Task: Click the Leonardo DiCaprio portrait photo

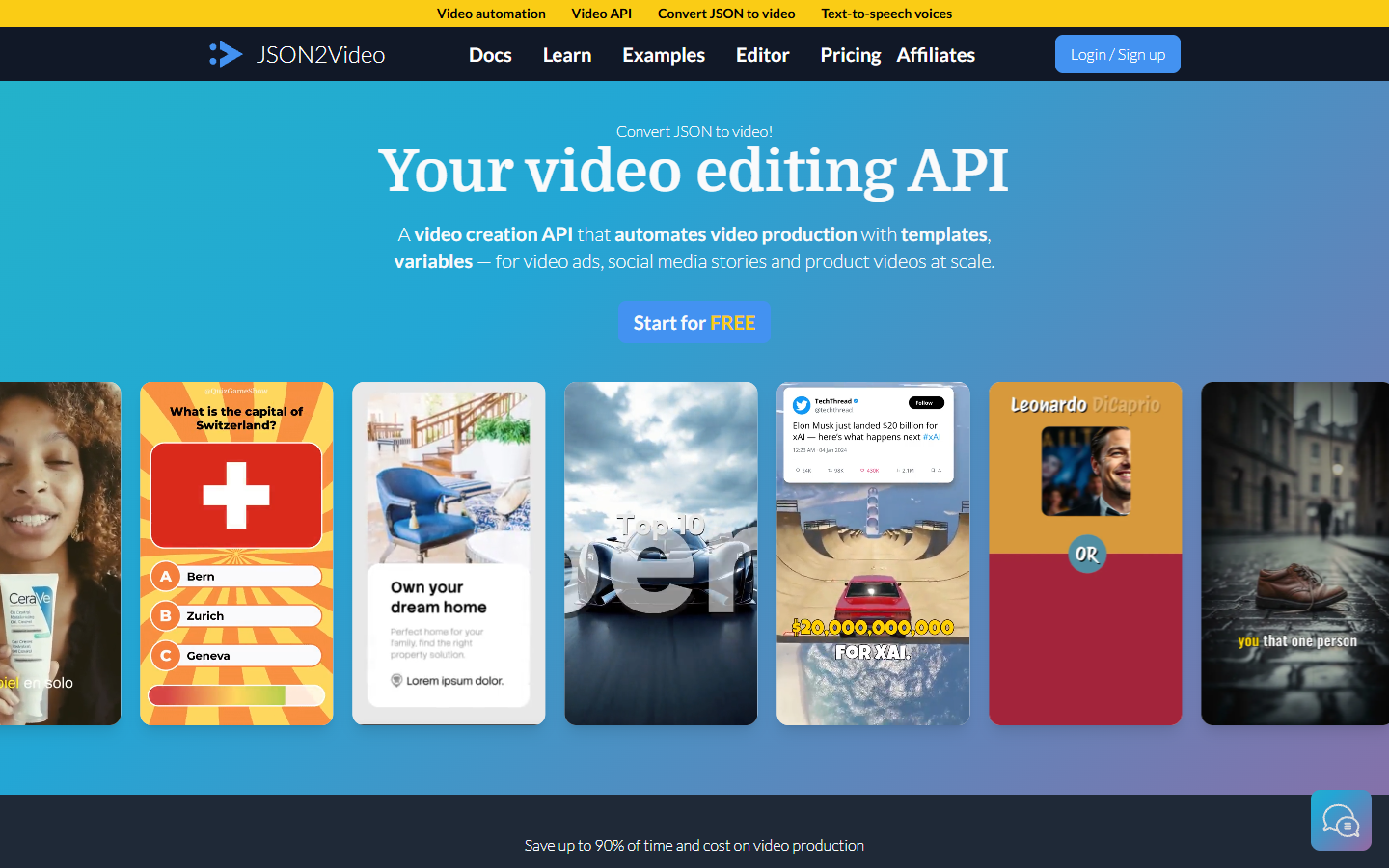Action: click(1086, 472)
